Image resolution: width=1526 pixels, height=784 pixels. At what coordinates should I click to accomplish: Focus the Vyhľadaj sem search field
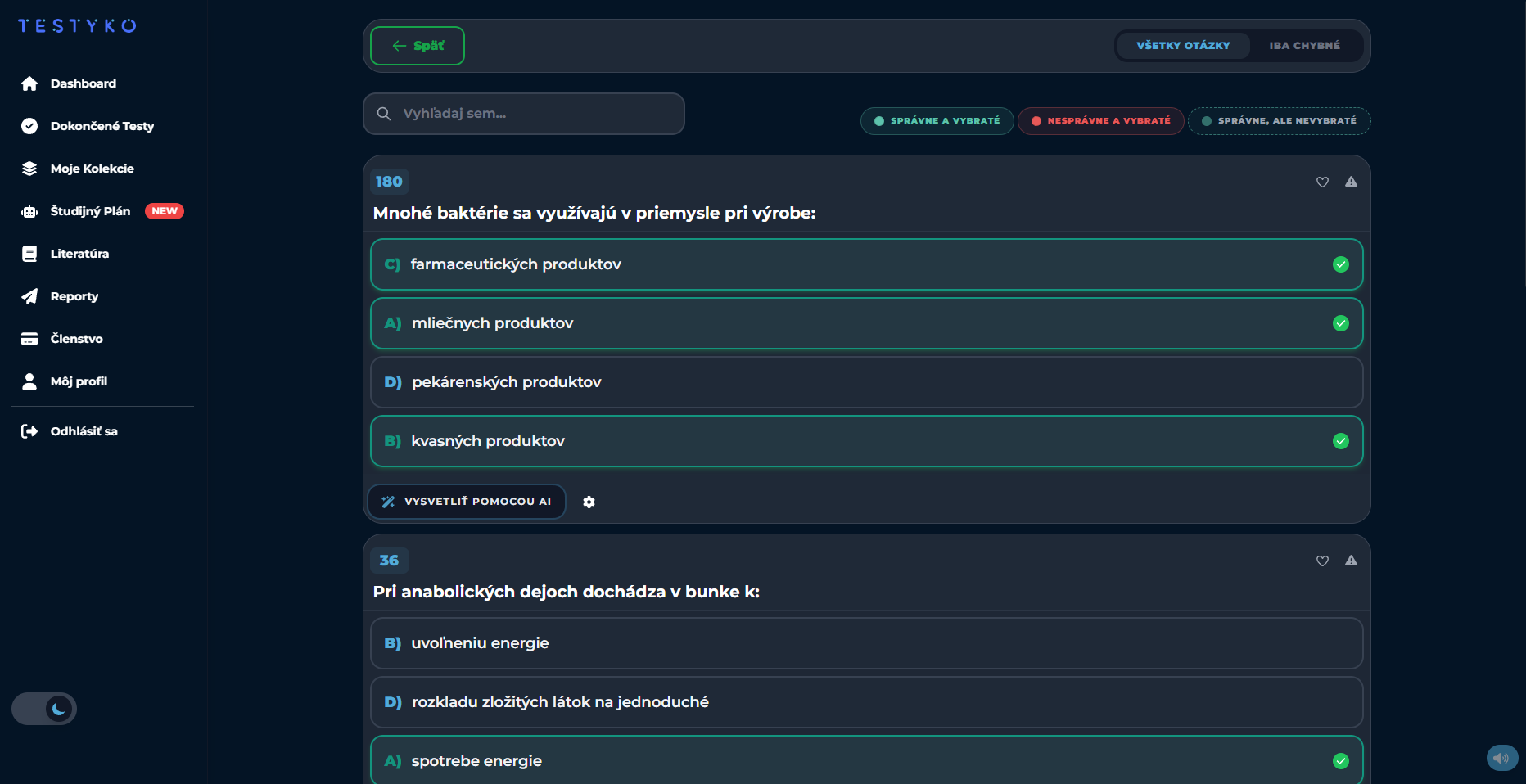[524, 114]
